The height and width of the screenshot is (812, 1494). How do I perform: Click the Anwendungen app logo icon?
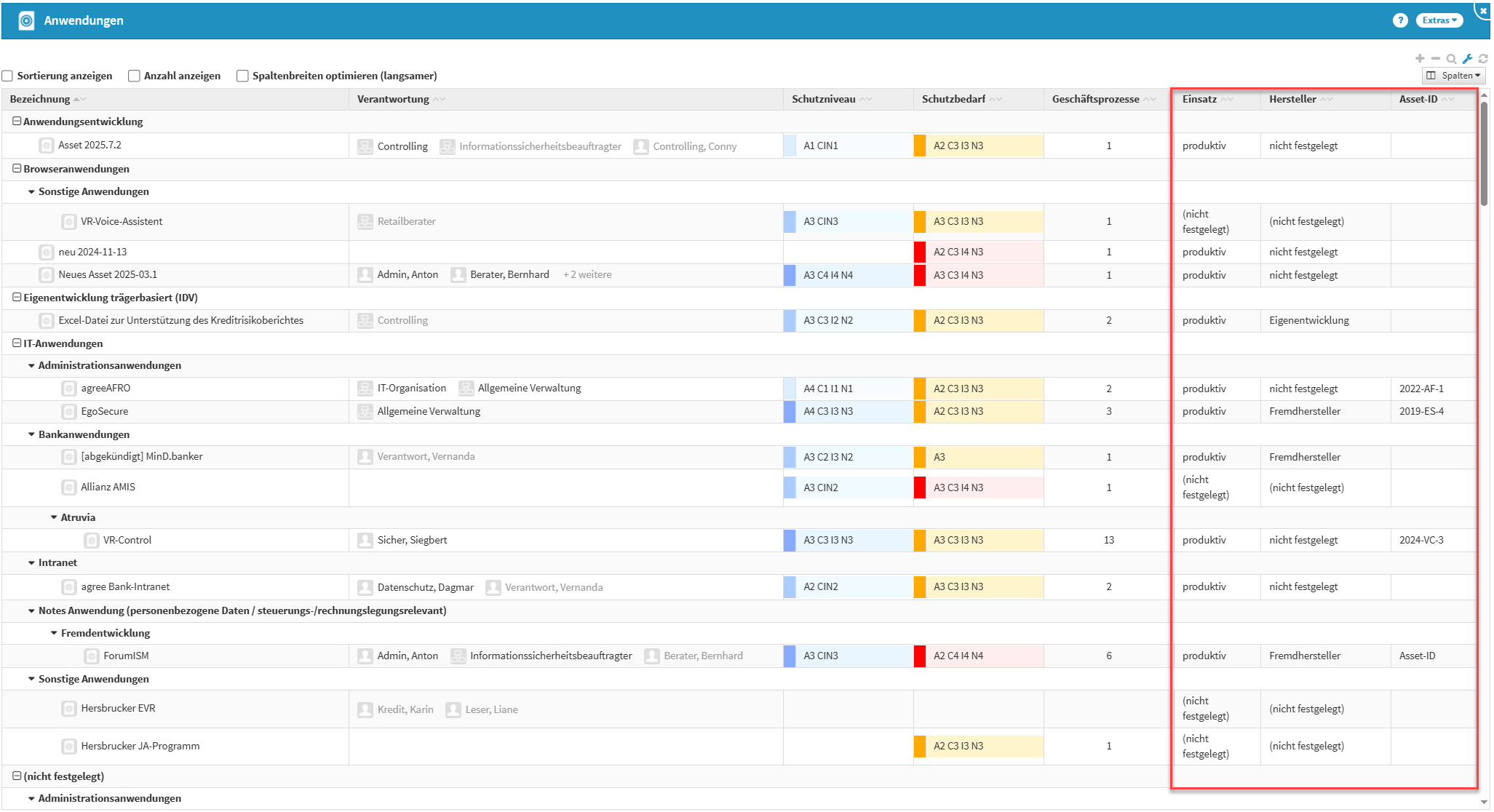(x=26, y=20)
